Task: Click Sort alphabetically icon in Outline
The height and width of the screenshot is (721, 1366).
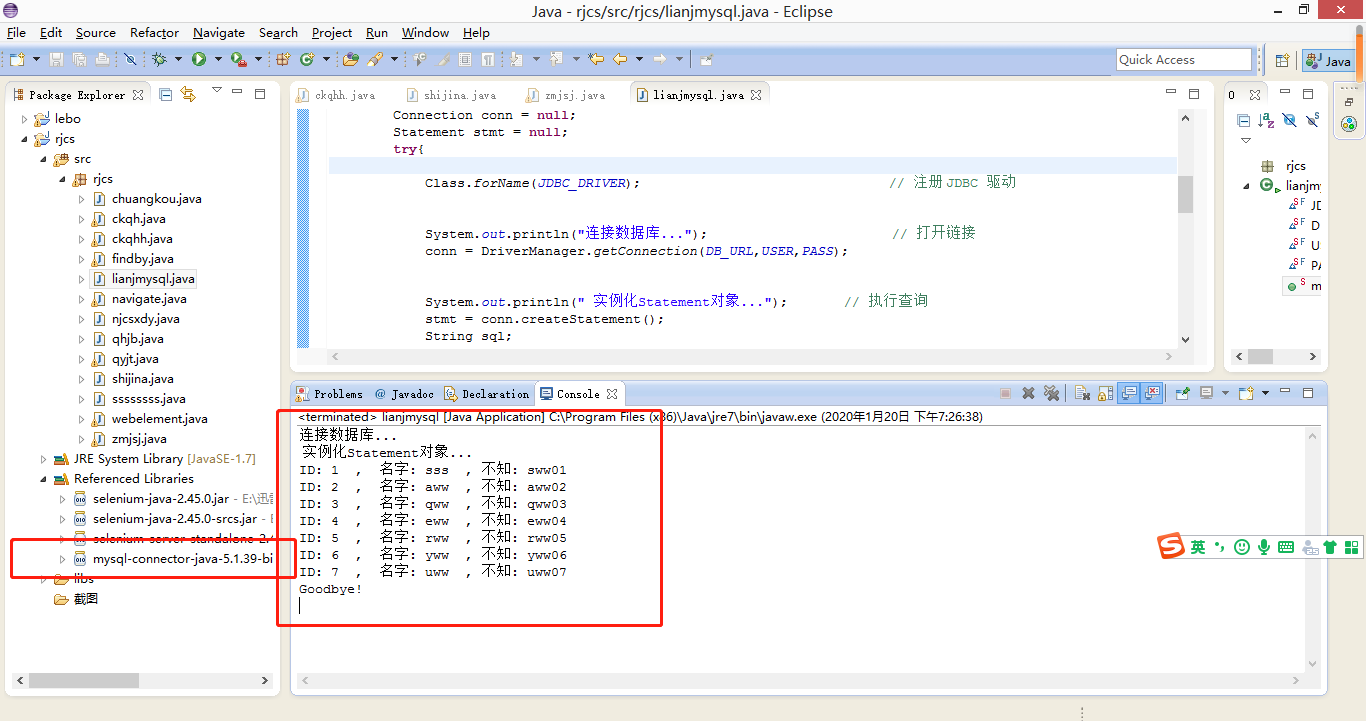Action: click(x=1266, y=120)
